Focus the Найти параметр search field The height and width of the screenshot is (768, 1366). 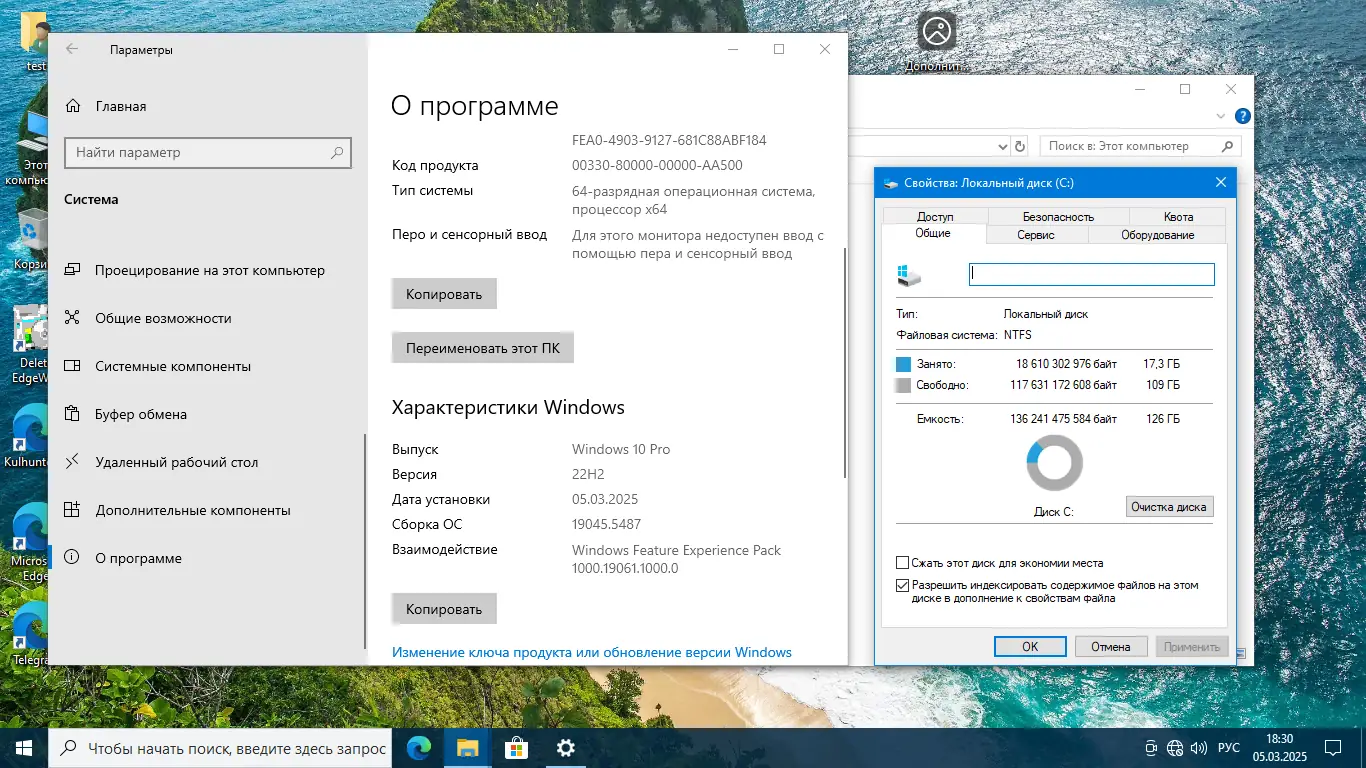tap(208, 153)
